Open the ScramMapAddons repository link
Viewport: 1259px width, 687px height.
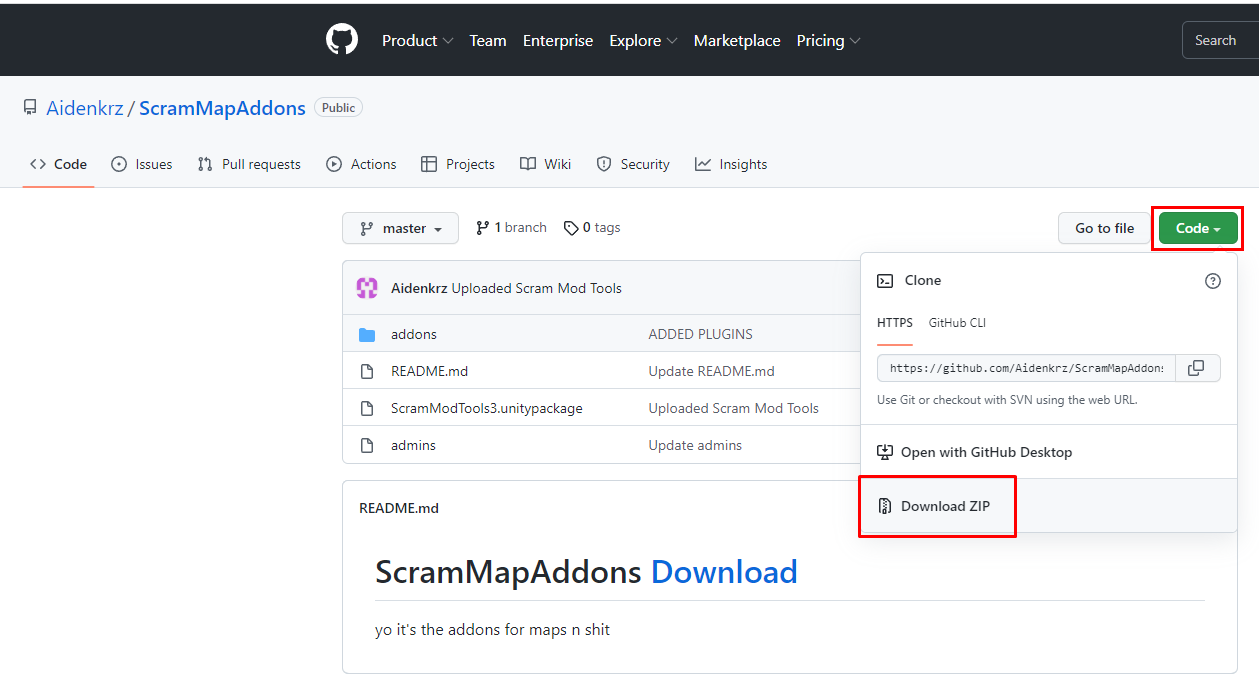tap(222, 108)
